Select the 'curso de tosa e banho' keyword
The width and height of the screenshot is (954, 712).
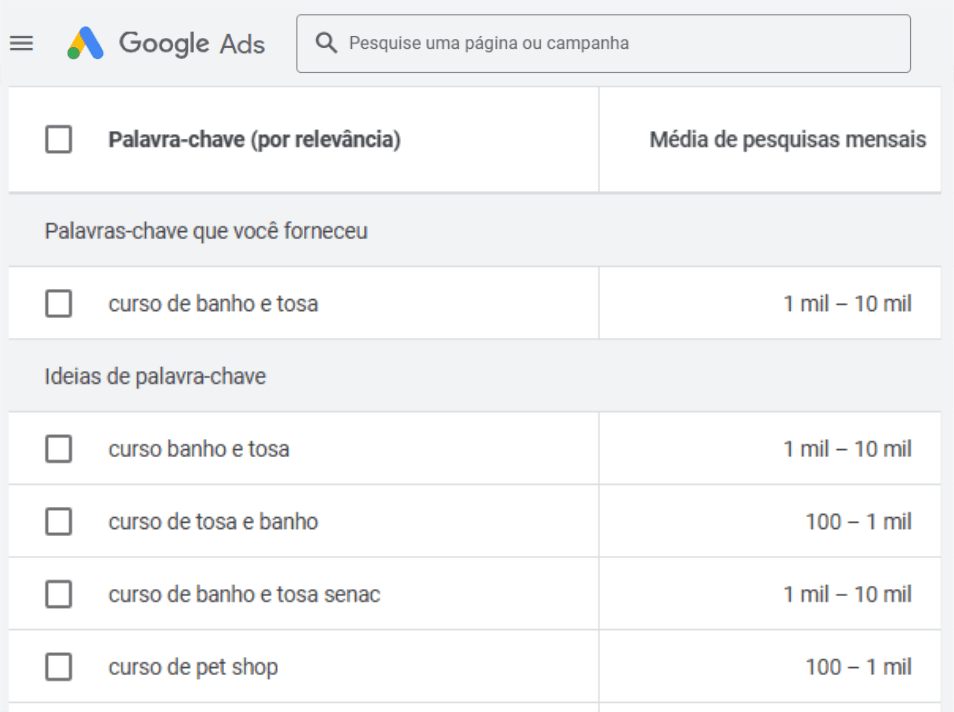pos(213,521)
